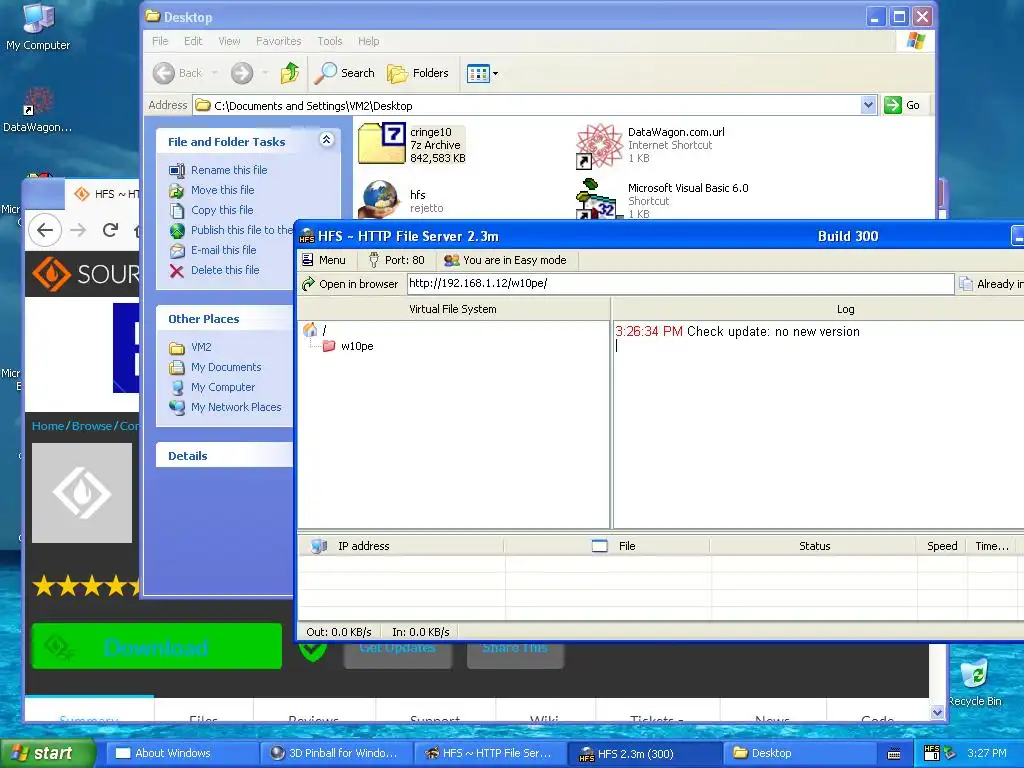Open My Computer under Other Places

223,387
